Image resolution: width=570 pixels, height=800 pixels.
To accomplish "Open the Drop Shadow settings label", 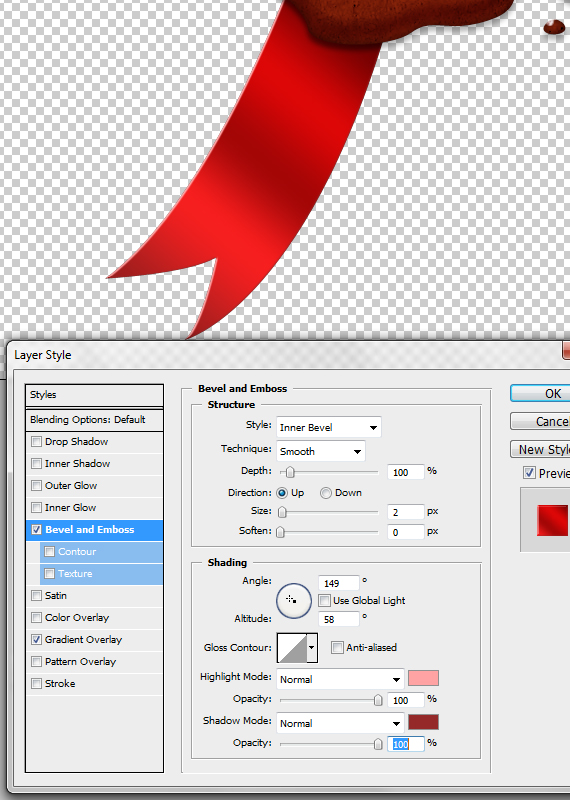I will coord(77,441).
